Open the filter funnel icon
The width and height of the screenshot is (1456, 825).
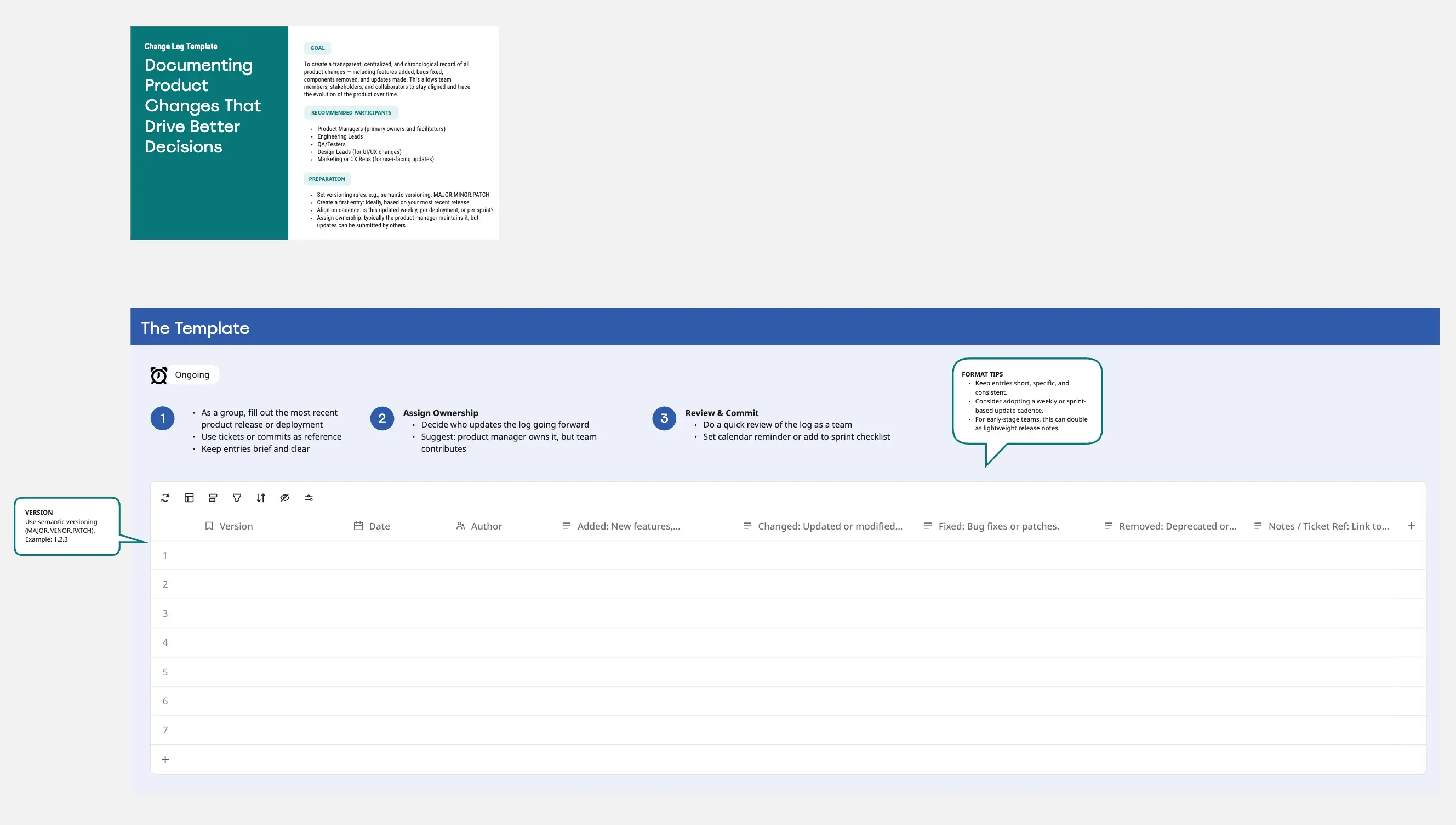click(237, 498)
